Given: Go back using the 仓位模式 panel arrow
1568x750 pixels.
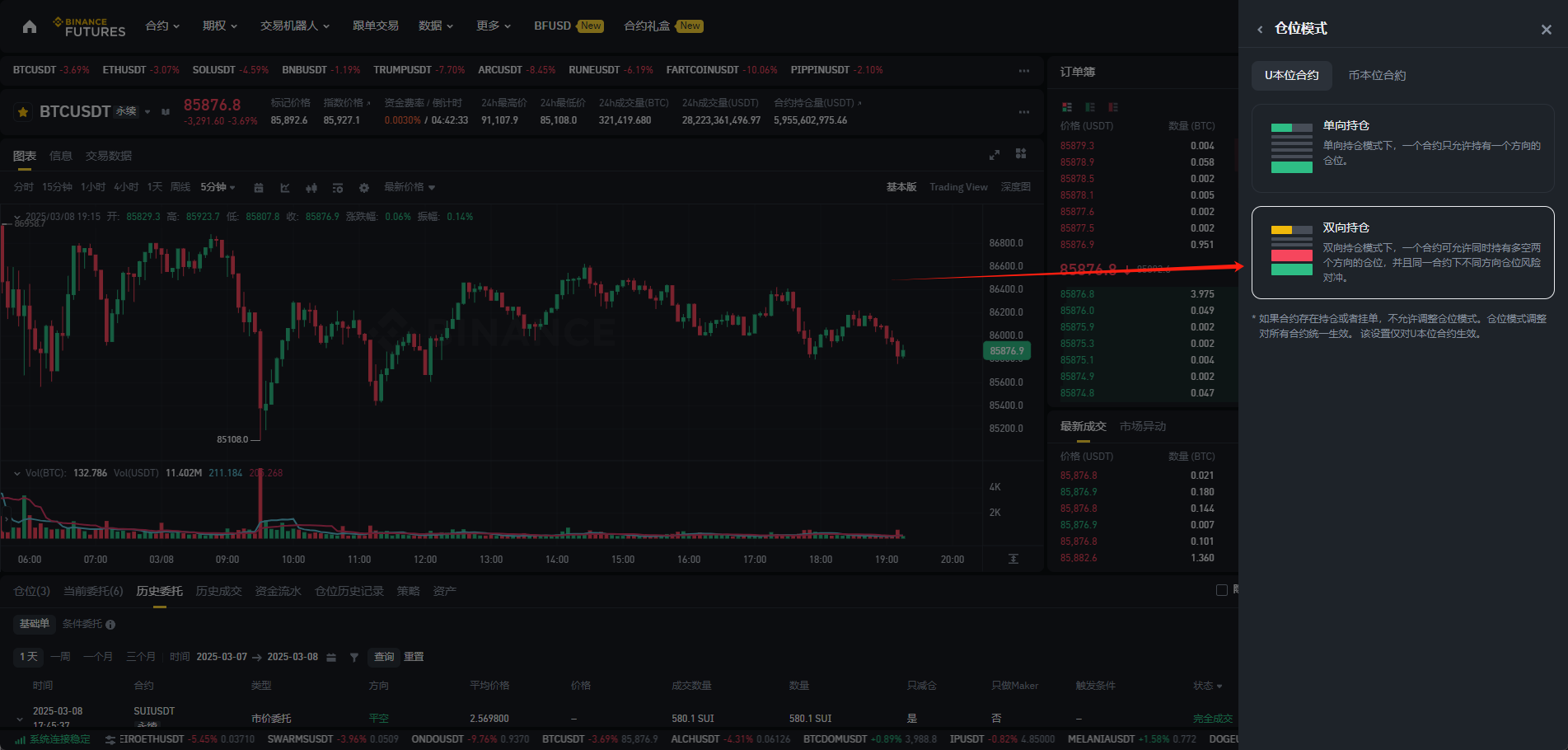Looking at the screenshot, I should click(1260, 30).
